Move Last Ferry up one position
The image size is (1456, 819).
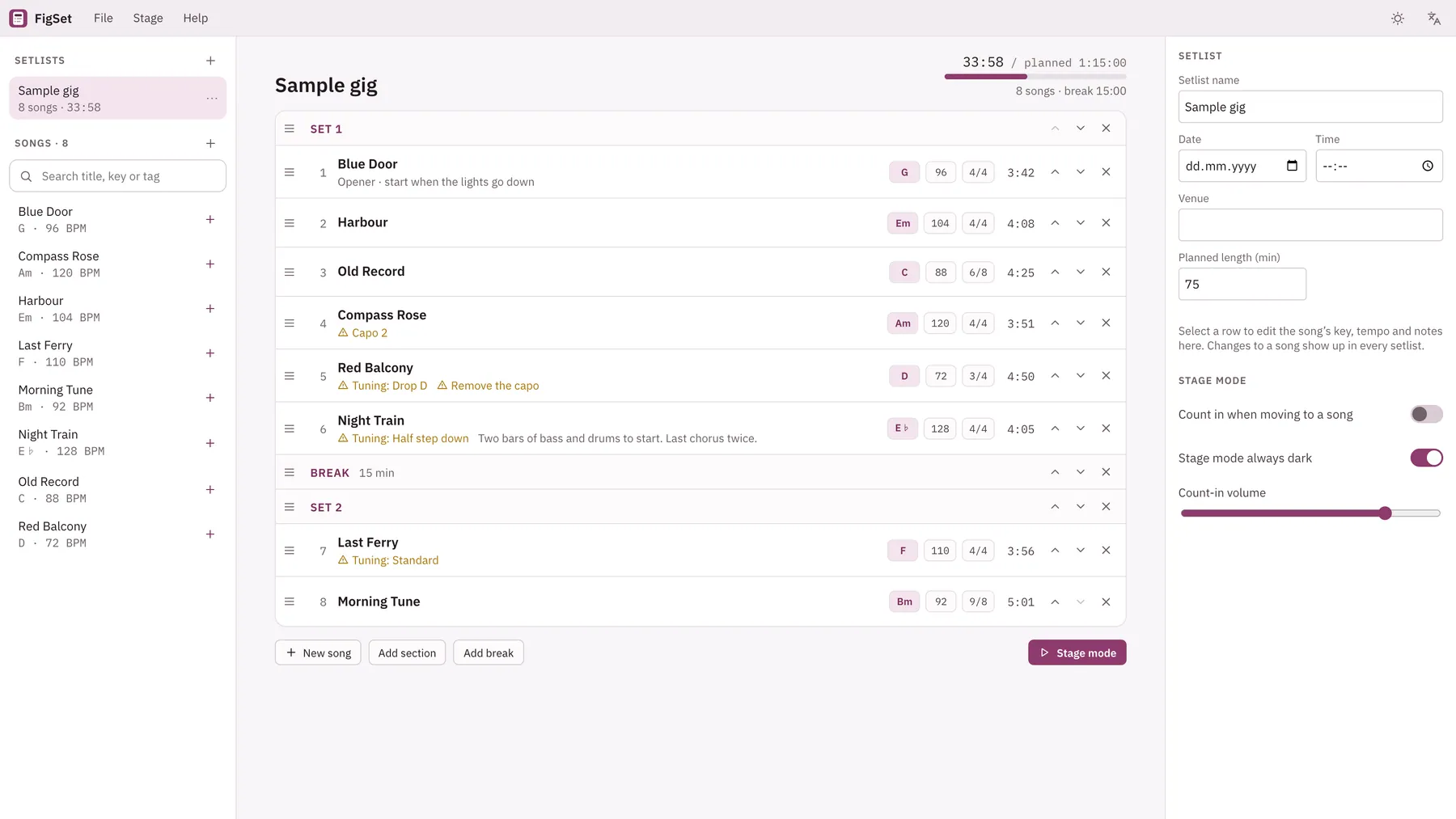[1055, 551]
